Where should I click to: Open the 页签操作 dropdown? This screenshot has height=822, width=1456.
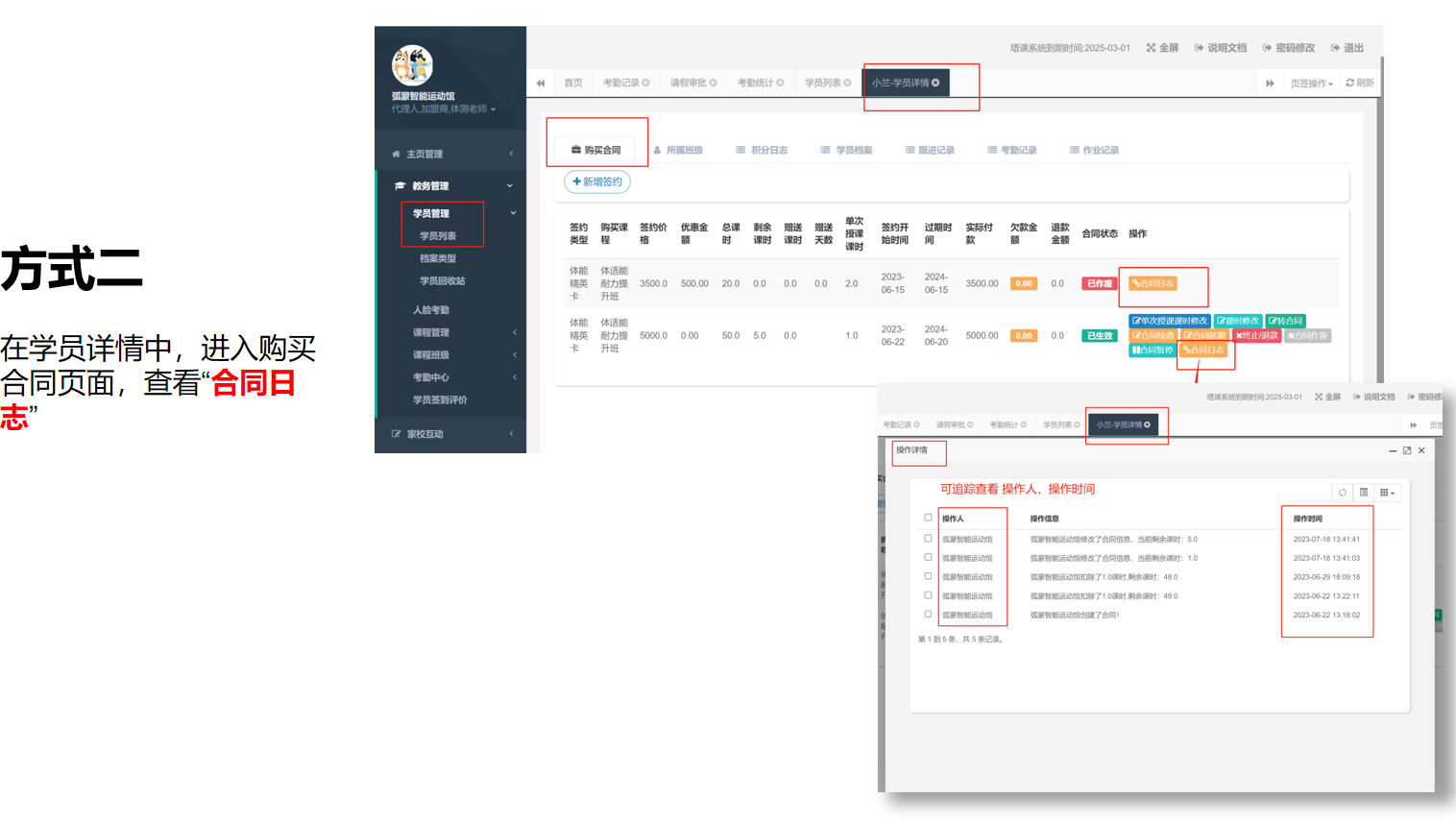[1312, 84]
